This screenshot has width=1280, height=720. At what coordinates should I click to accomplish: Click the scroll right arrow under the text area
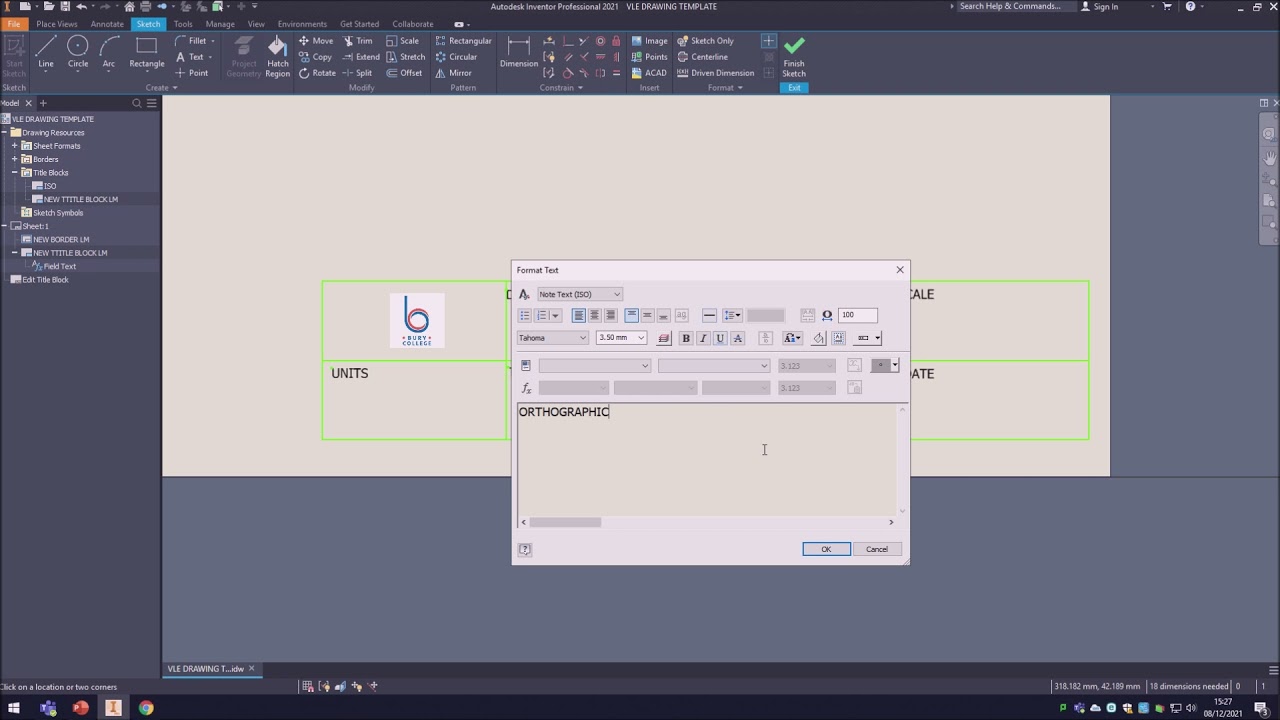(891, 522)
